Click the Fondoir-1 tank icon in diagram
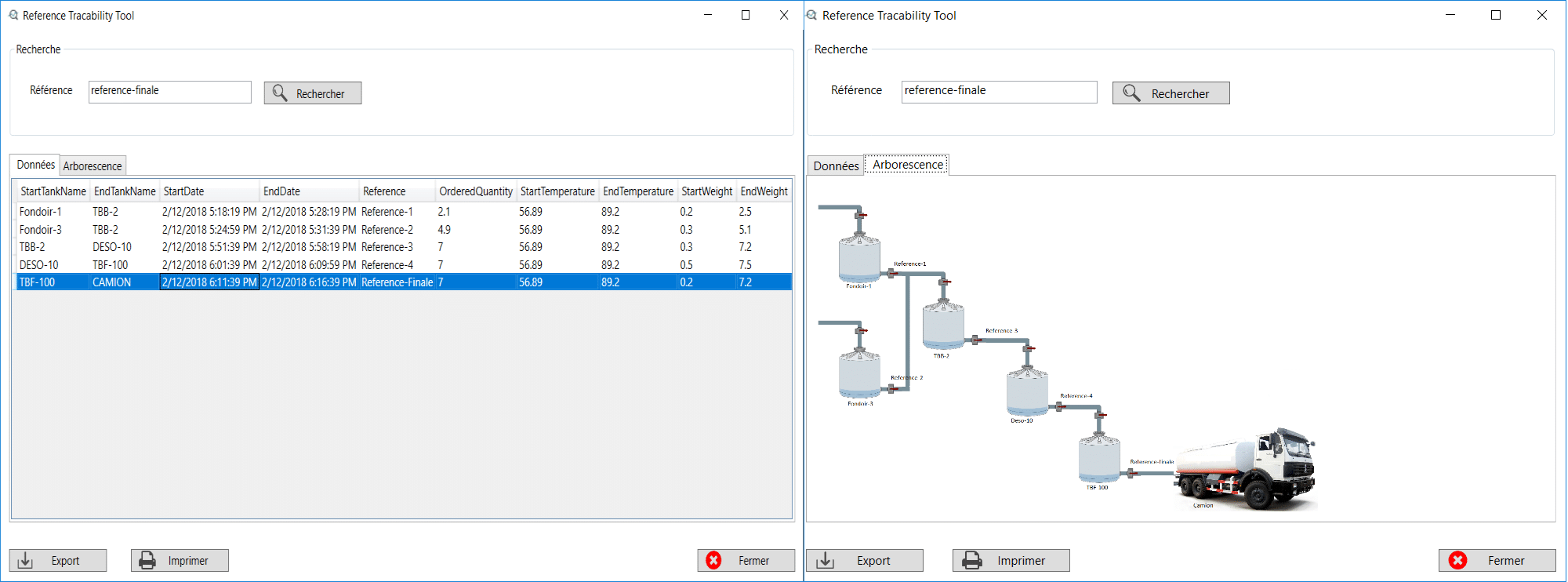Viewport: 1568px width, 582px height. coord(859,258)
